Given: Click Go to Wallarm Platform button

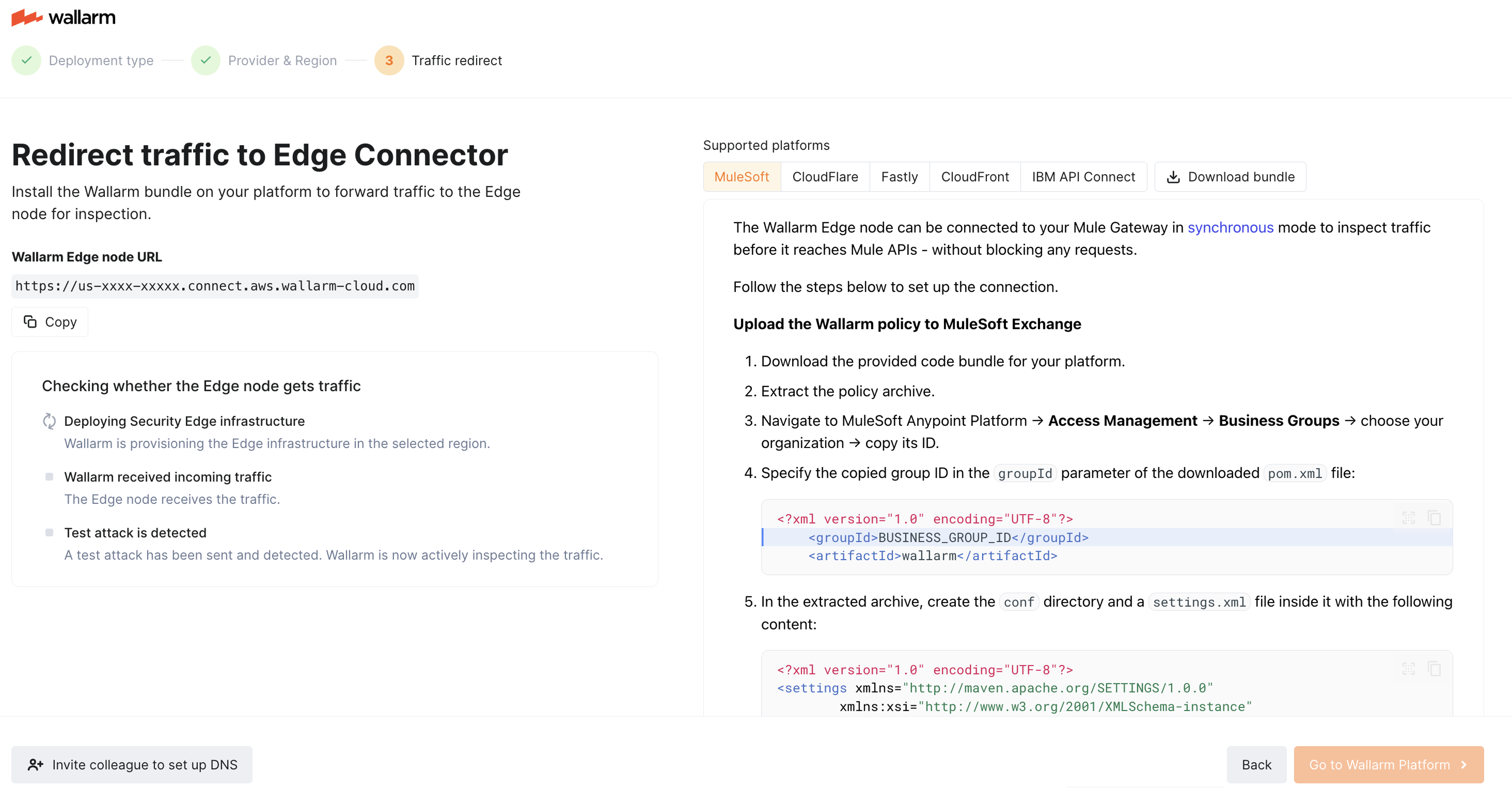Looking at the screenshot, I should [1388, 765].
